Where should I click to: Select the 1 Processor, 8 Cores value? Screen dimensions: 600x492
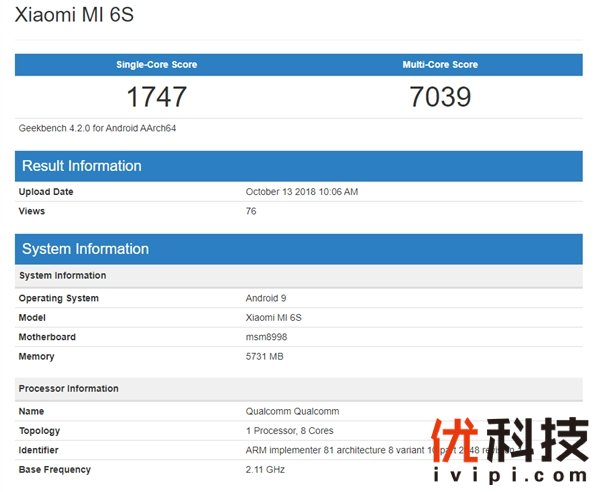290,431
